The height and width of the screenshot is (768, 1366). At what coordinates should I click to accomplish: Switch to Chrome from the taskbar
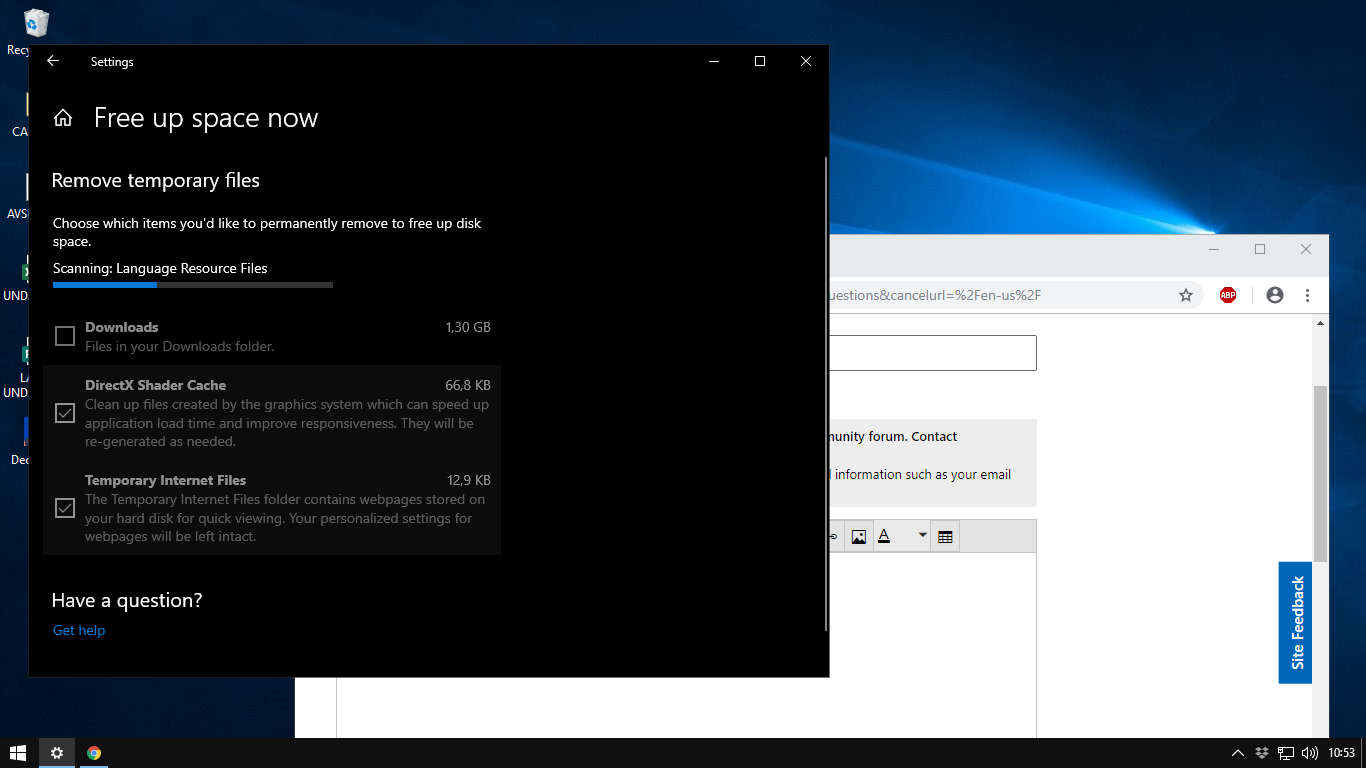[94, 753]
